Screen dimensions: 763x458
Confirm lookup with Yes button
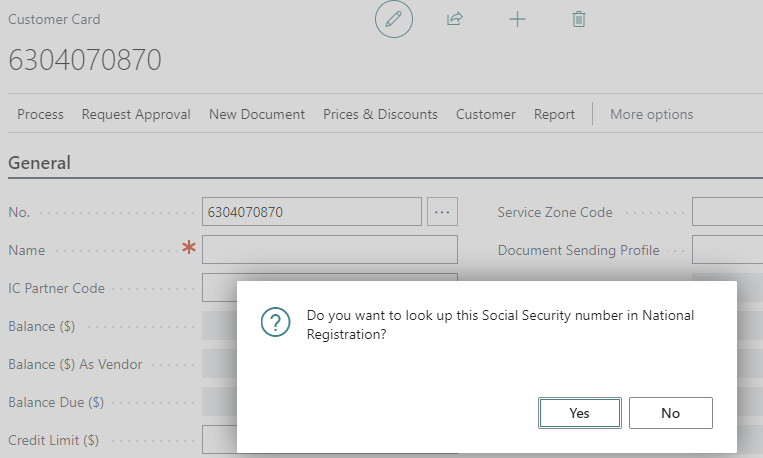pos(580,413)
